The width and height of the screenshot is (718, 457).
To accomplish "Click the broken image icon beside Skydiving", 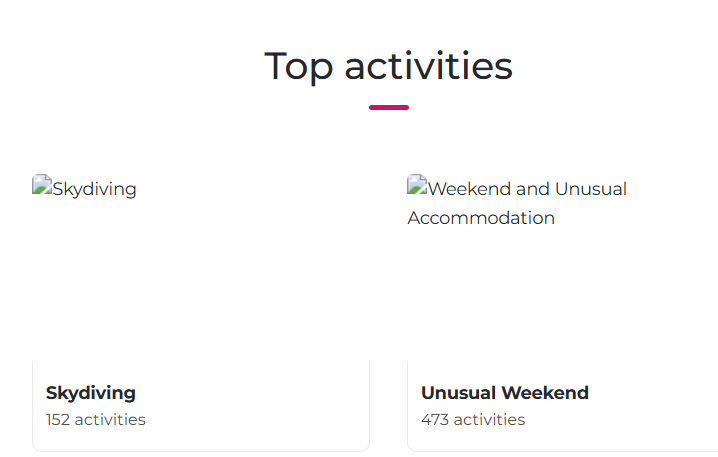I will (41, 185).
